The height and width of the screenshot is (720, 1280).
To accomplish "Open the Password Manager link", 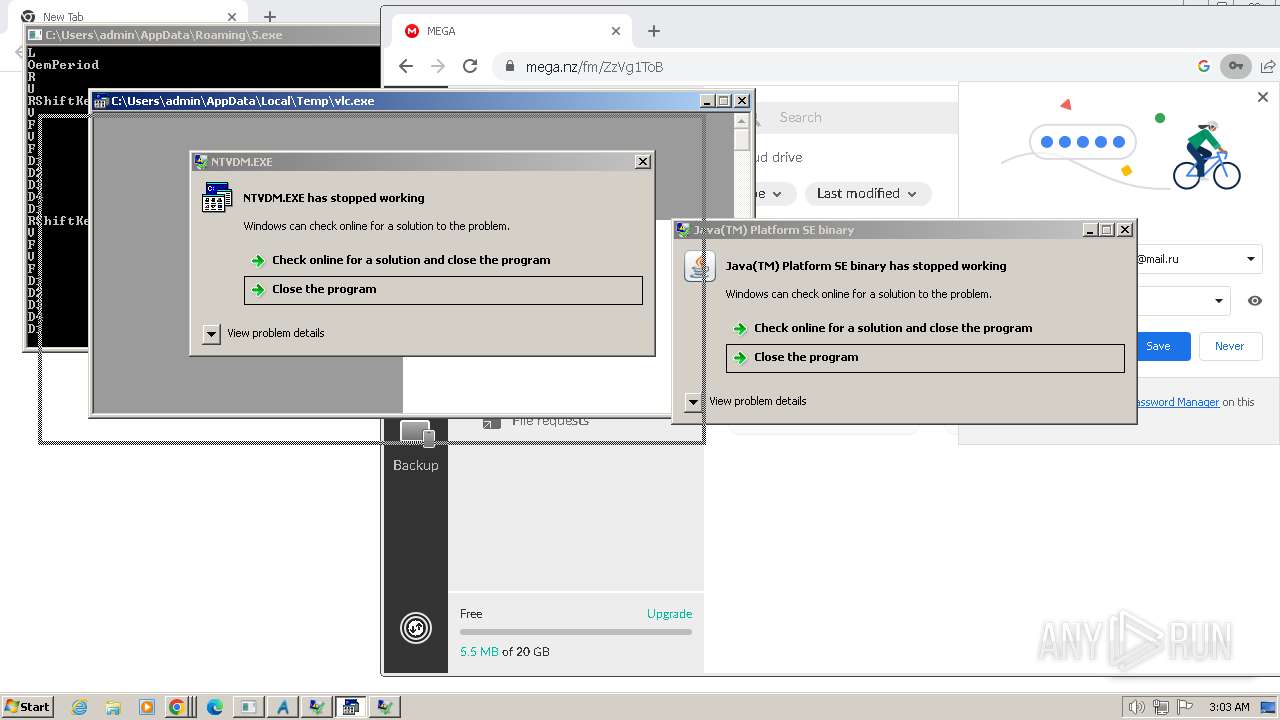I will (x=1176, y=402).
